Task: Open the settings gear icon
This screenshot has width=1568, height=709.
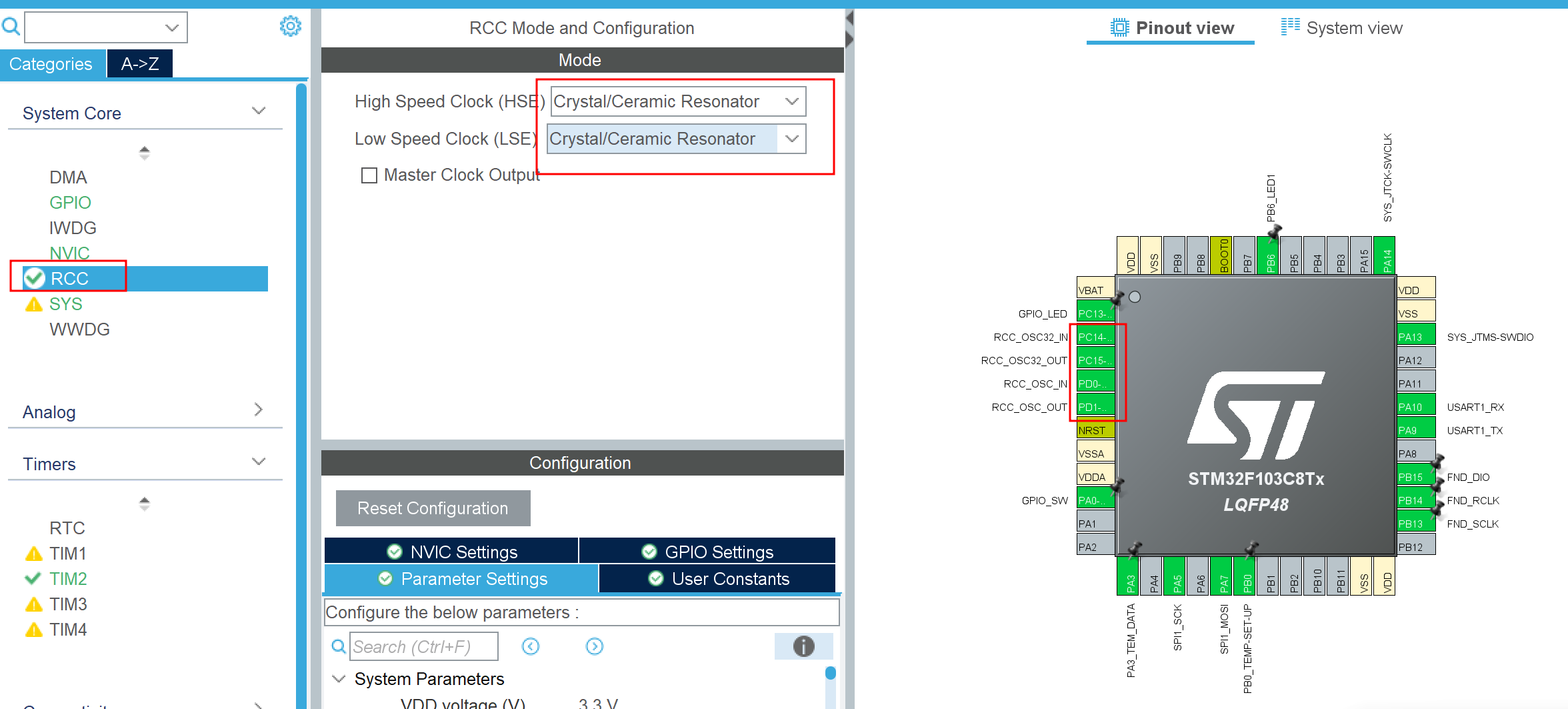Action: tap(290, 27)
